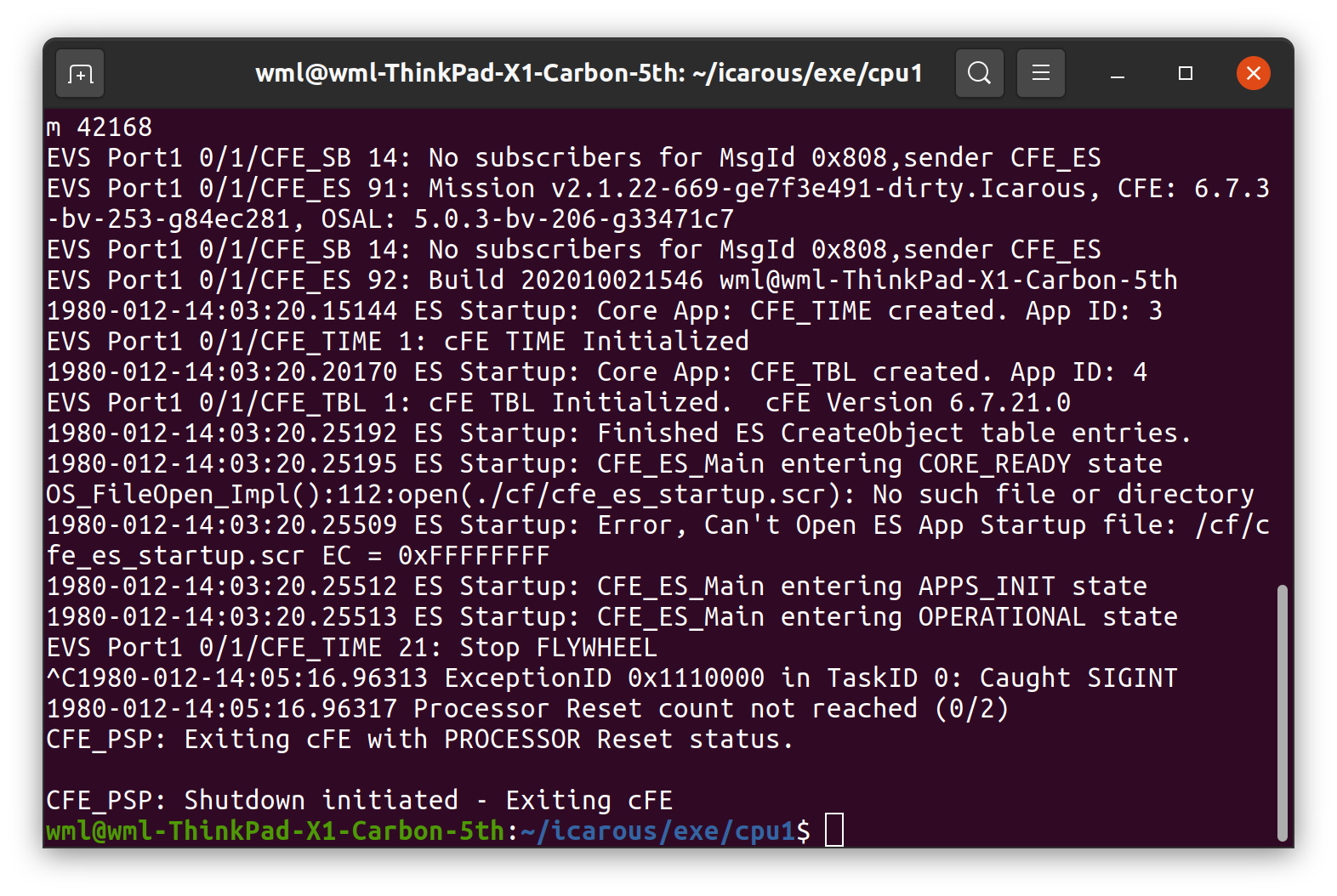Click the green username wml@wml-ThinkPad-X1-Carbon-5th
The image size is (1337, 896).
click(x=272, y=831)
